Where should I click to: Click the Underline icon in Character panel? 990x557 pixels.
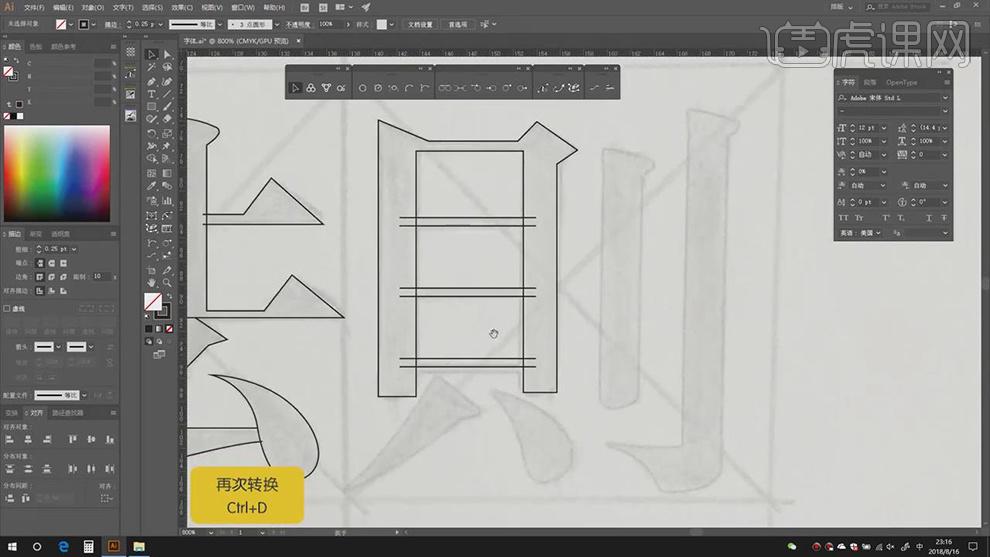point(929,218)
